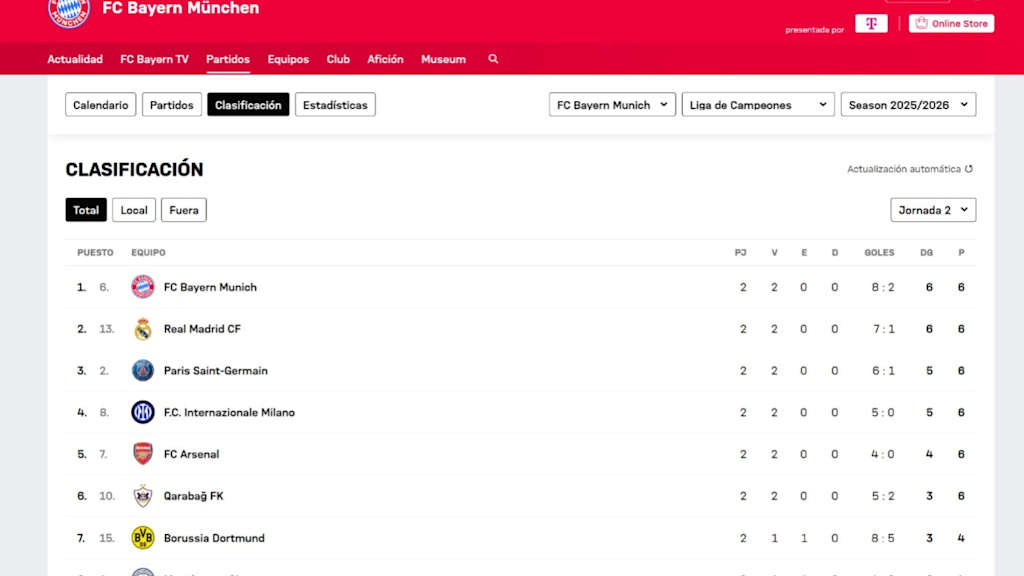The image size is (1024, 576).
Task: Switch to the Estadísticas tab
Action: 335,105
